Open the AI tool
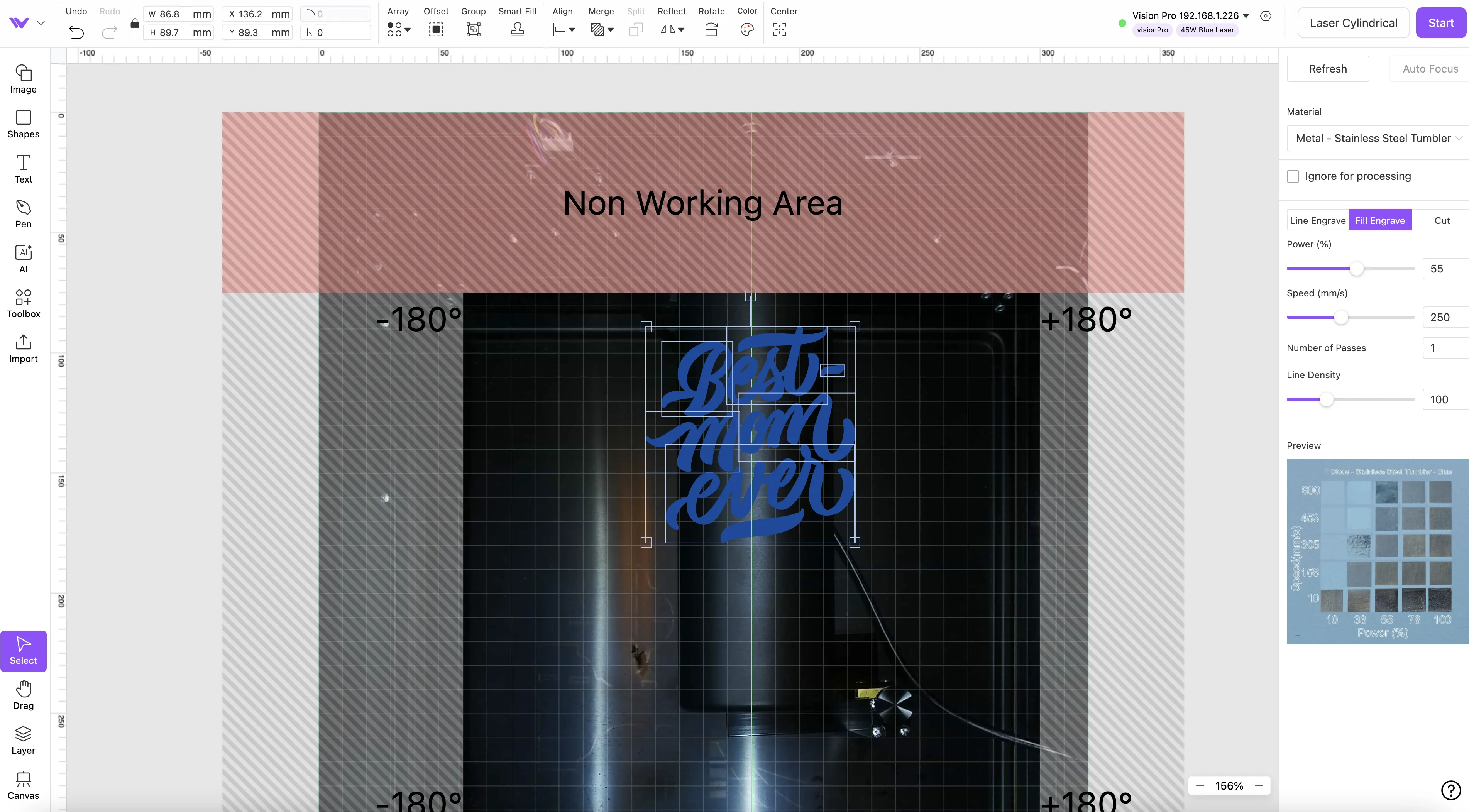Screen dimensions: 1469x812 (24, 259)
